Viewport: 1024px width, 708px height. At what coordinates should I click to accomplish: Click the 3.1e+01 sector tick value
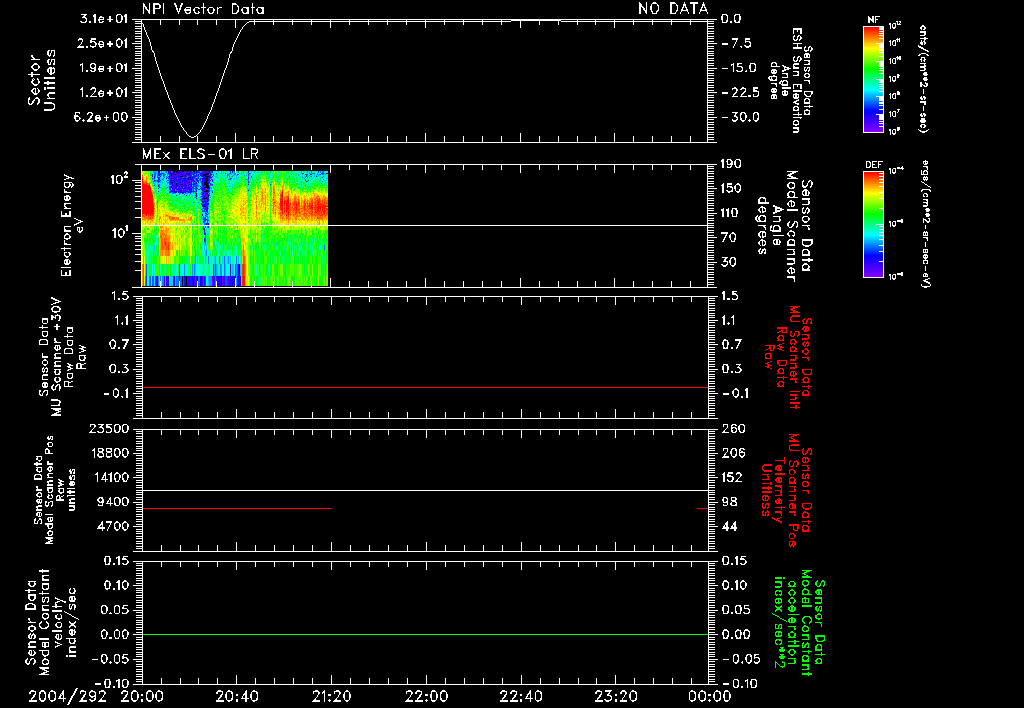[104, 19]
